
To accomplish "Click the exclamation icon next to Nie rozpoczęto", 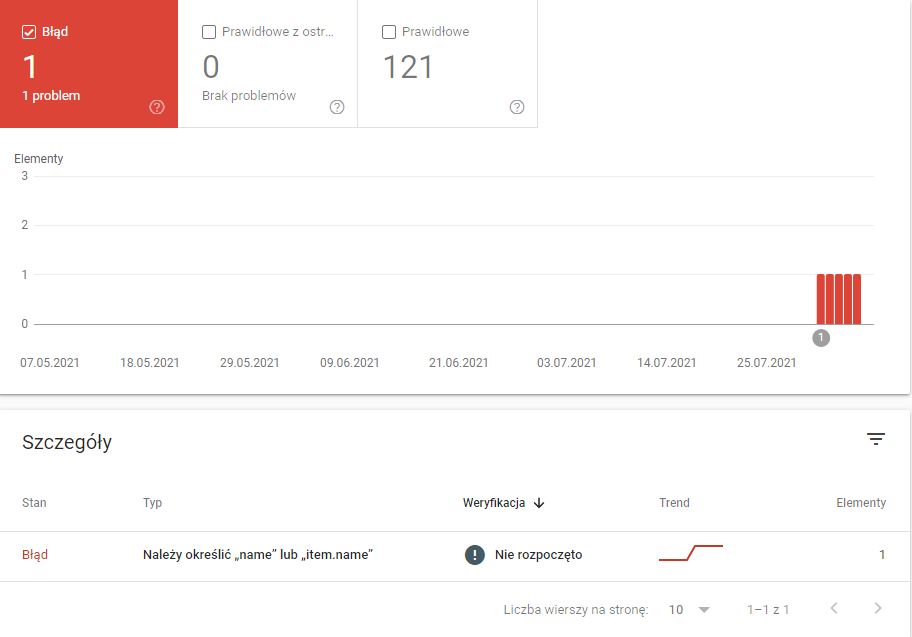I will pyautogui.click(x=475, y=555).
